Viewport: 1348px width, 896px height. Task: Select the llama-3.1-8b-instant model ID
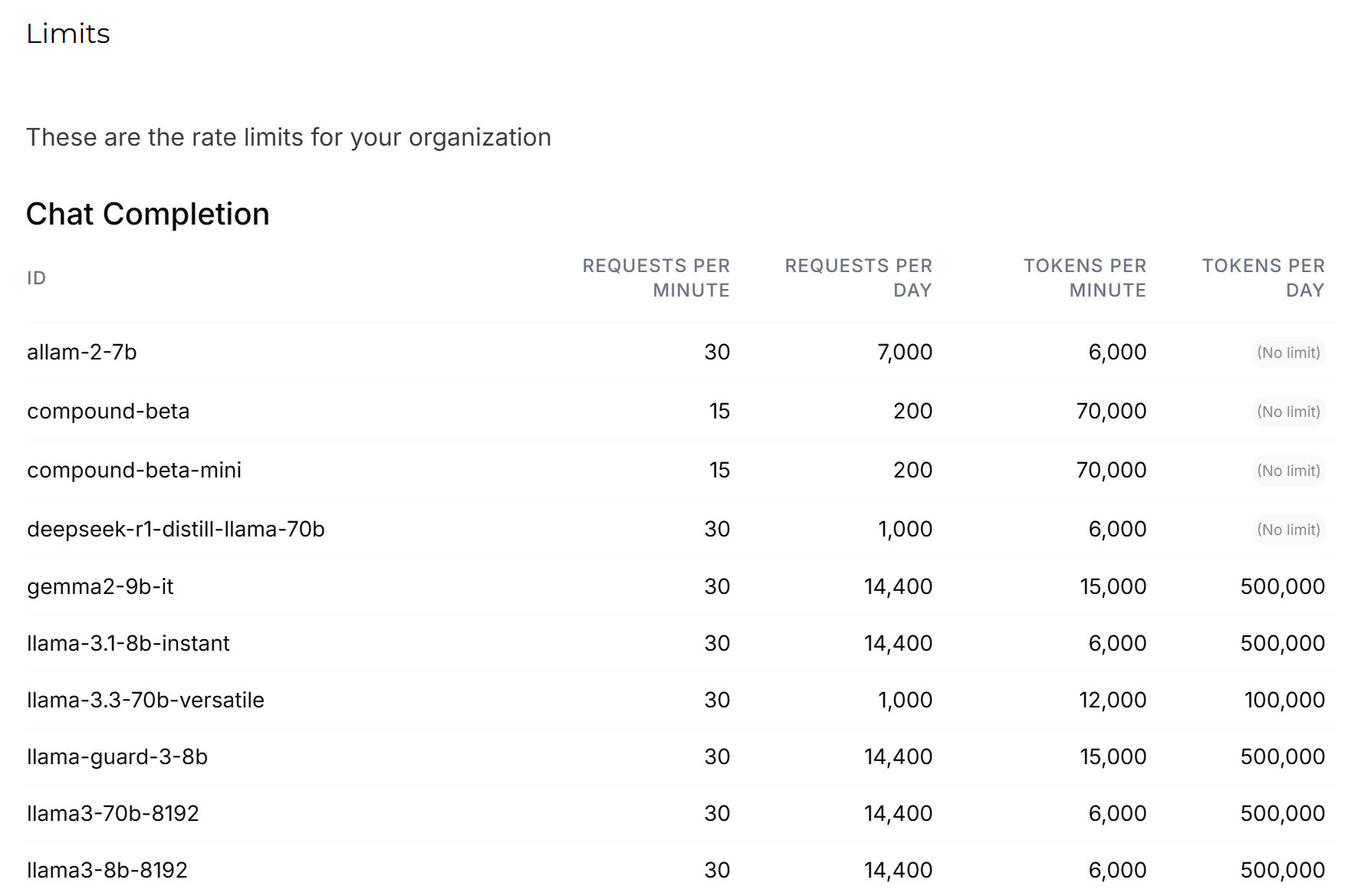pyautogui.click(x=128, y=643)
